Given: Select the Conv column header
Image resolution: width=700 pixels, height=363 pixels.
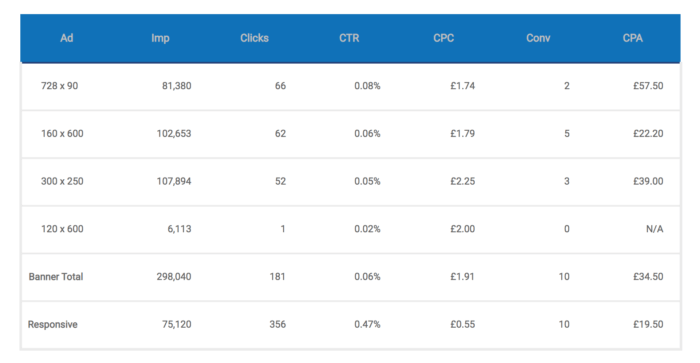Looking at the screenshot, I should [538, 38].
